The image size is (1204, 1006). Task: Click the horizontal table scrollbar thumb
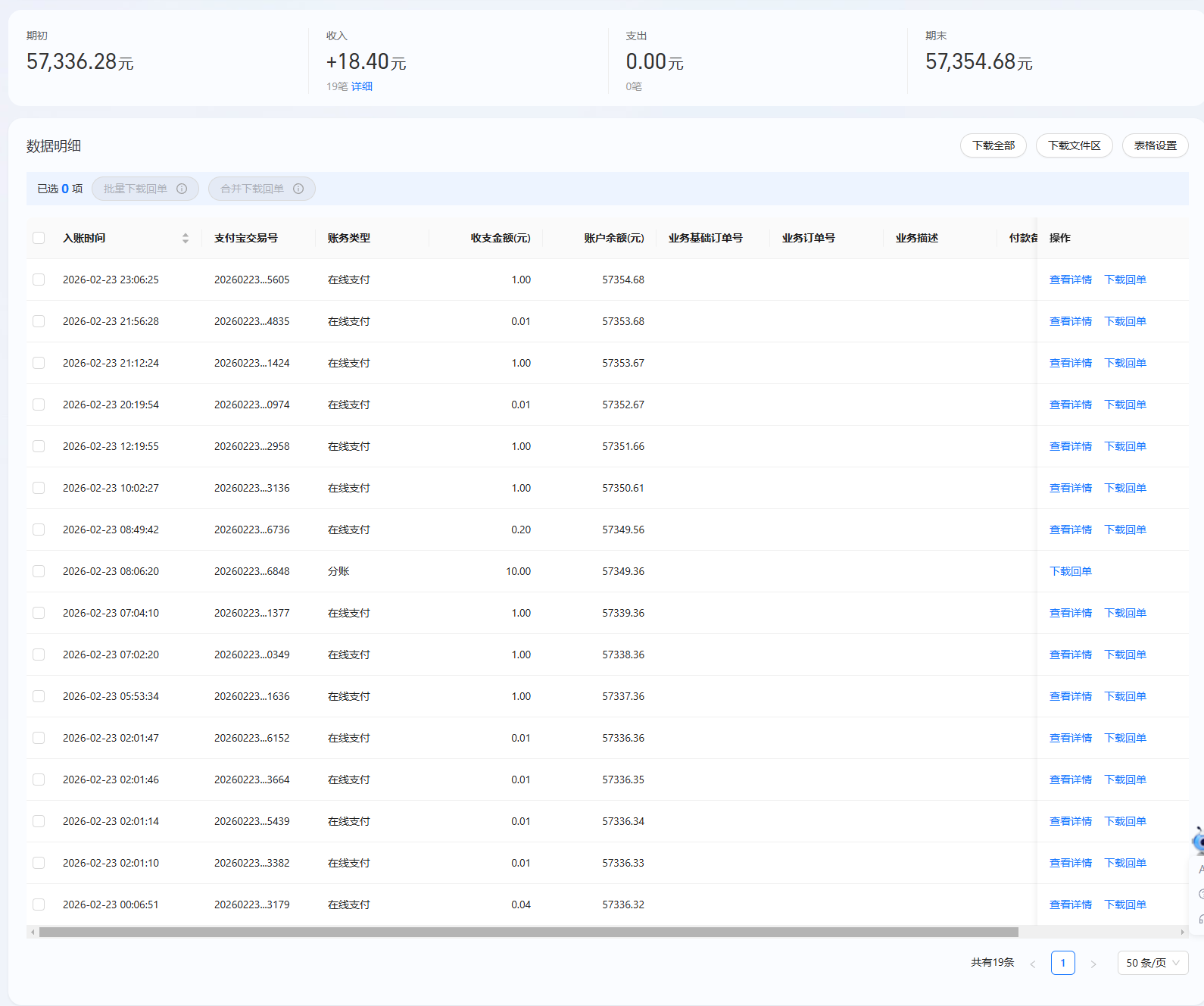[x=529, y=932]
